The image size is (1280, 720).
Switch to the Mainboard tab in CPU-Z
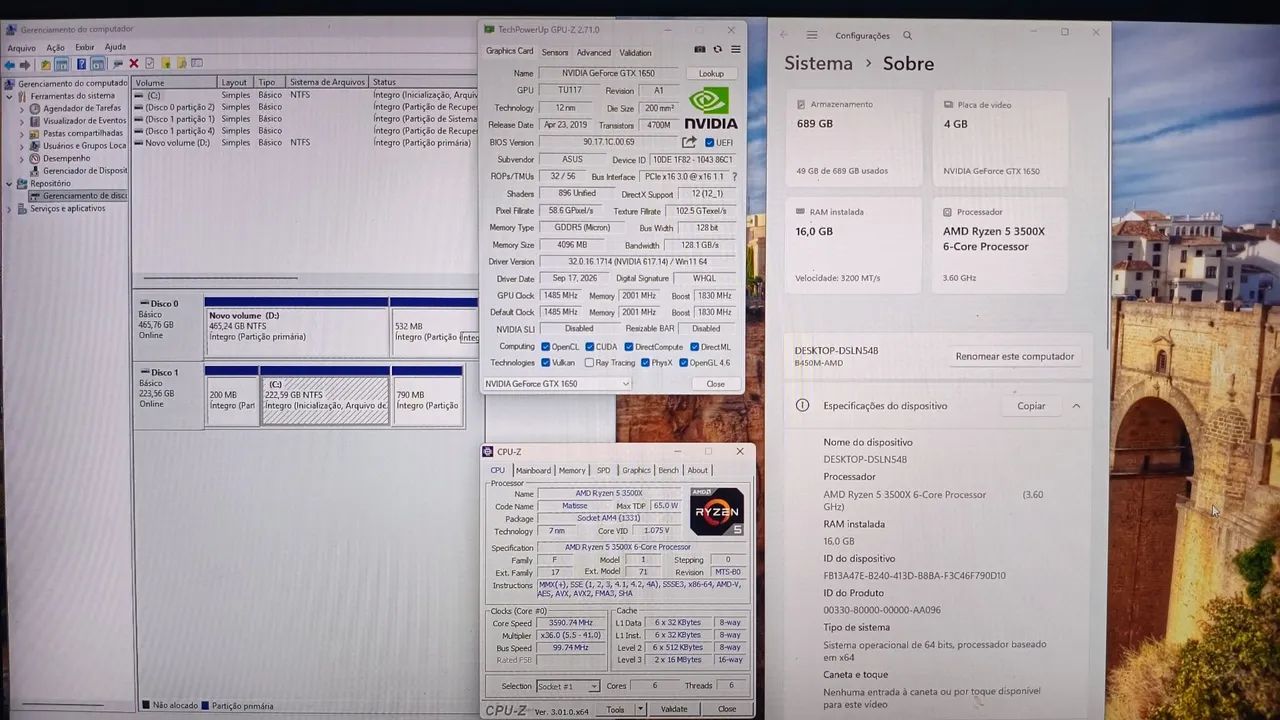tap(533, 470)
